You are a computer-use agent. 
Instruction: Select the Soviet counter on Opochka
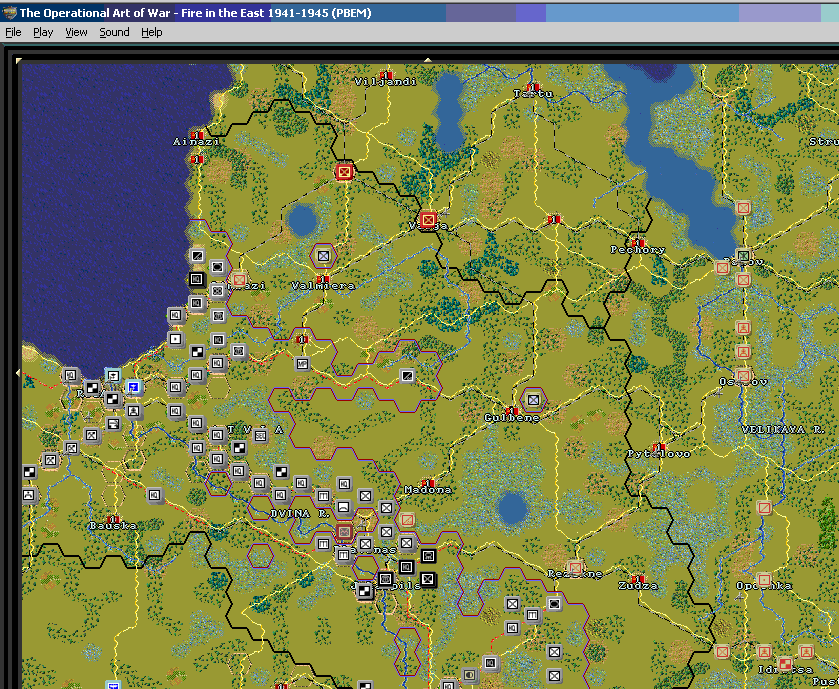click(764, 580)
